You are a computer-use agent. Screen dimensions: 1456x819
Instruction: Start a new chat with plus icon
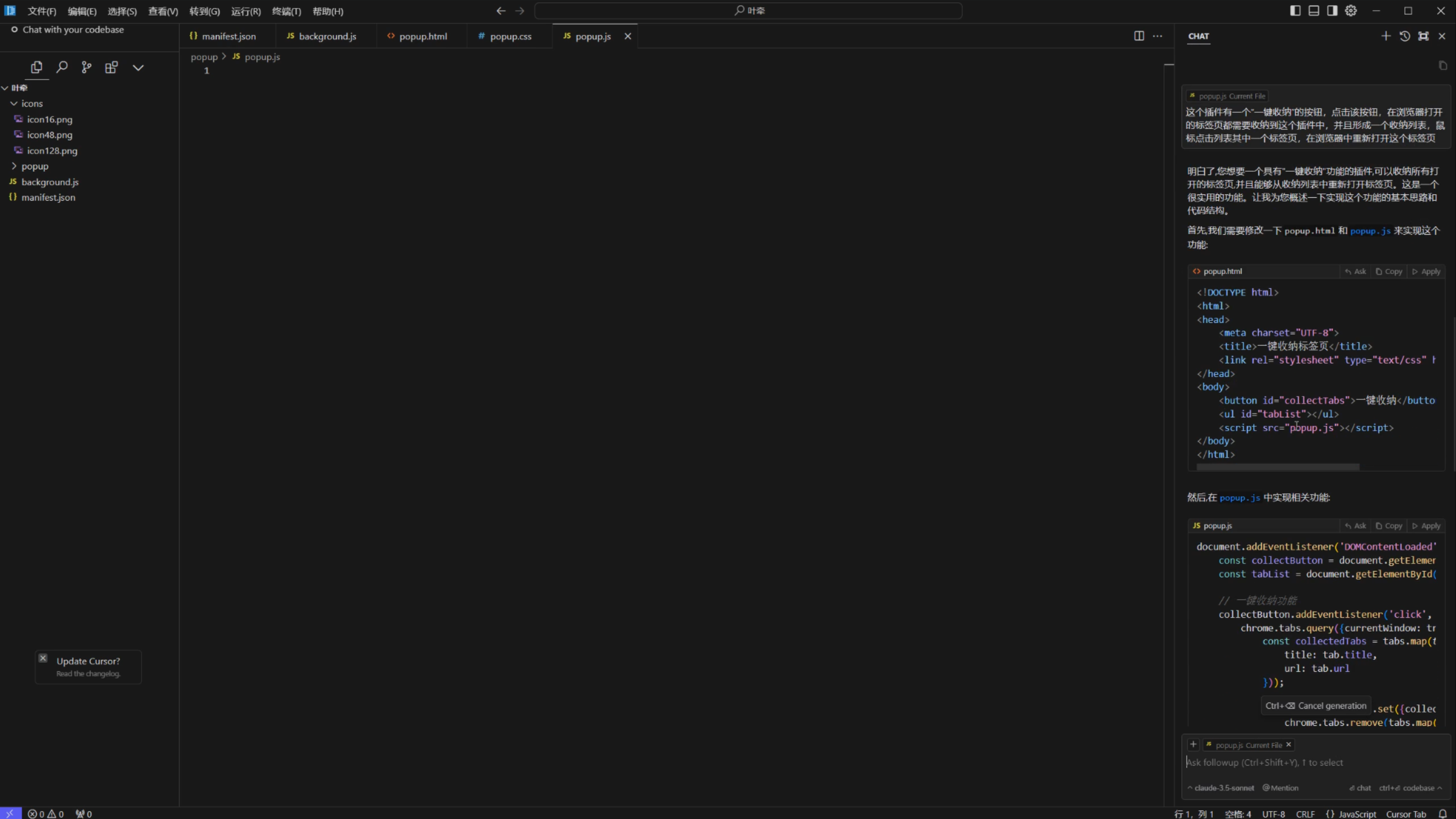[1386, 36]
